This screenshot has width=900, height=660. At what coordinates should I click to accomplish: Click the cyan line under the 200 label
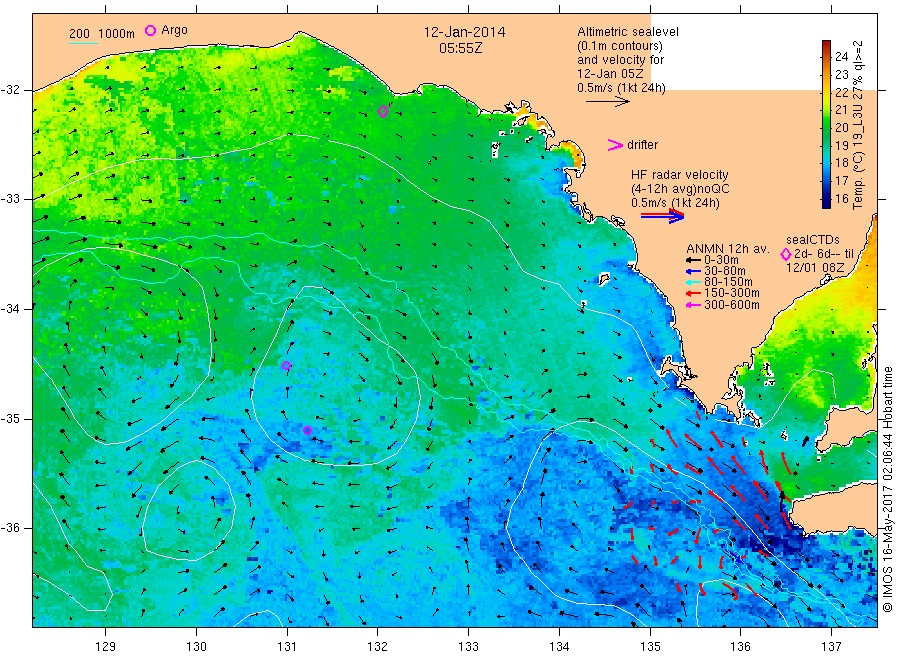click(x=83, y=43)
